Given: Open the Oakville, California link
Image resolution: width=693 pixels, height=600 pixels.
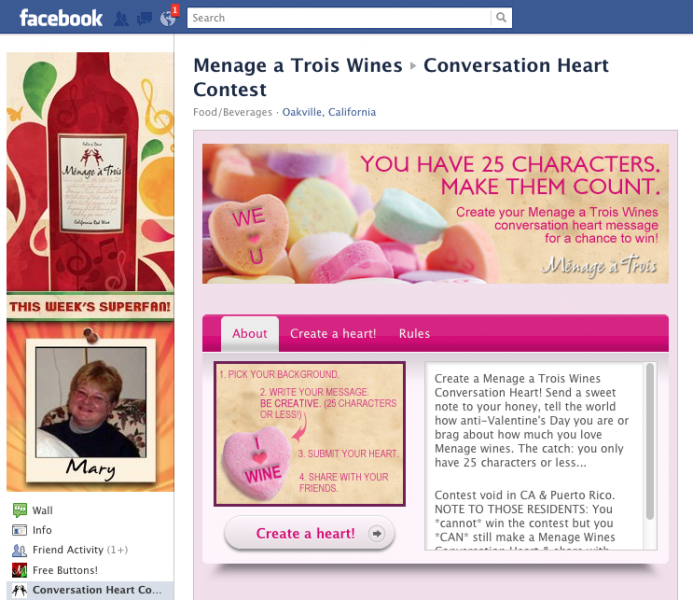Looking at the screenshot, I should pyautogui.click(x=329, y=112).
